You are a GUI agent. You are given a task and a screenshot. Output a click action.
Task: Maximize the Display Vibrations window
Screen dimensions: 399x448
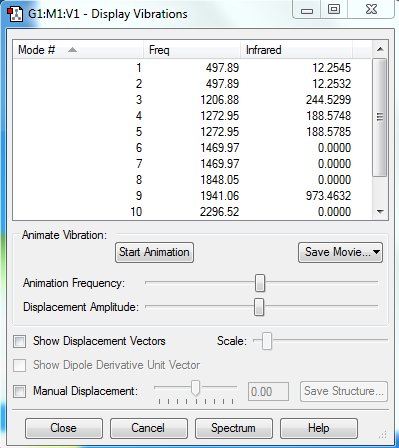[x=334, y=9]
